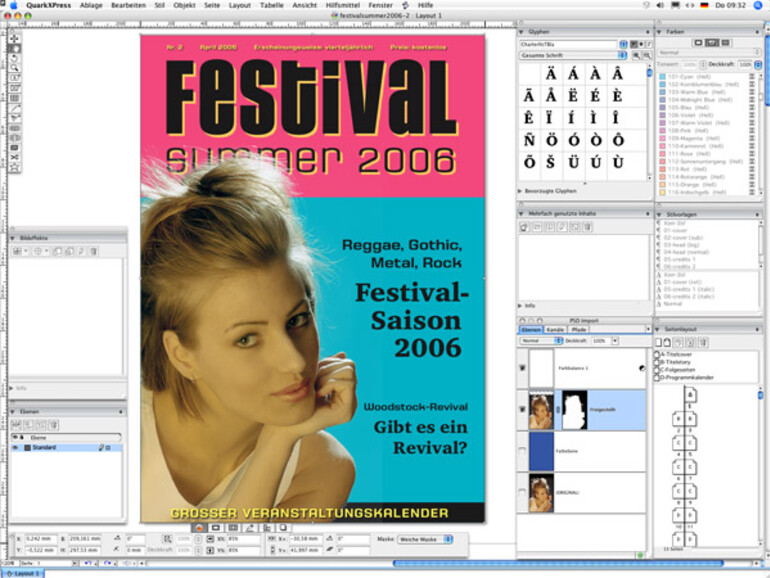Select the Text Box tool

(15, 78)
